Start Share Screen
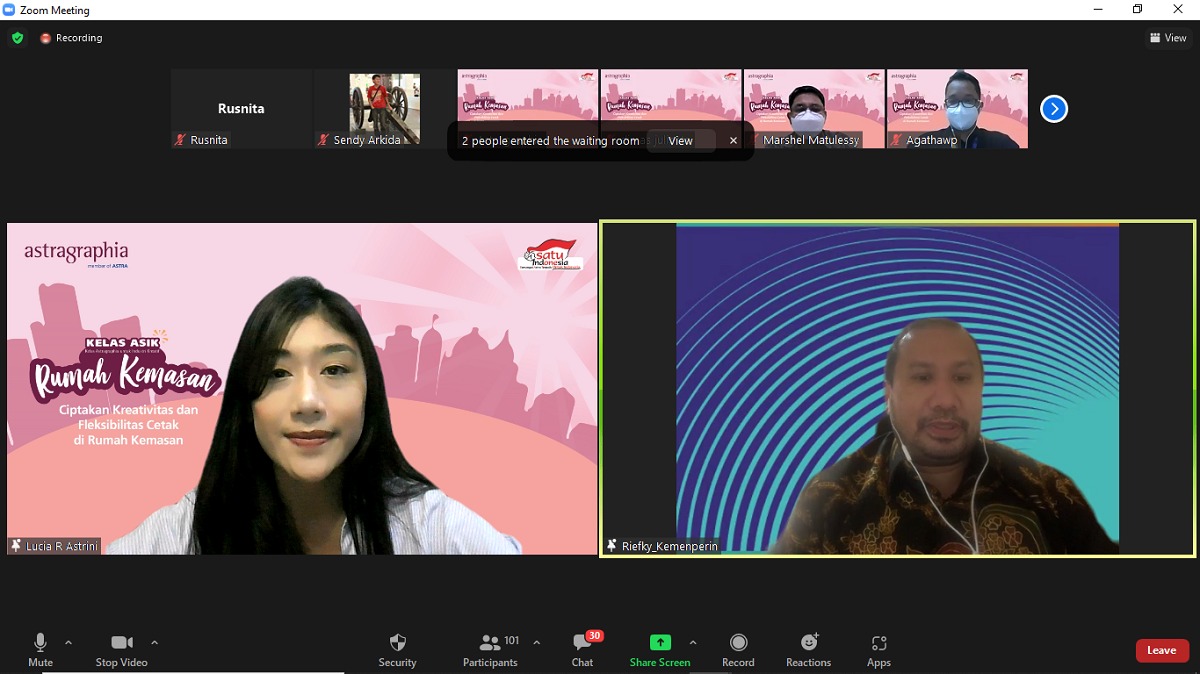The image size is (1200, 674). coord(660,649)
